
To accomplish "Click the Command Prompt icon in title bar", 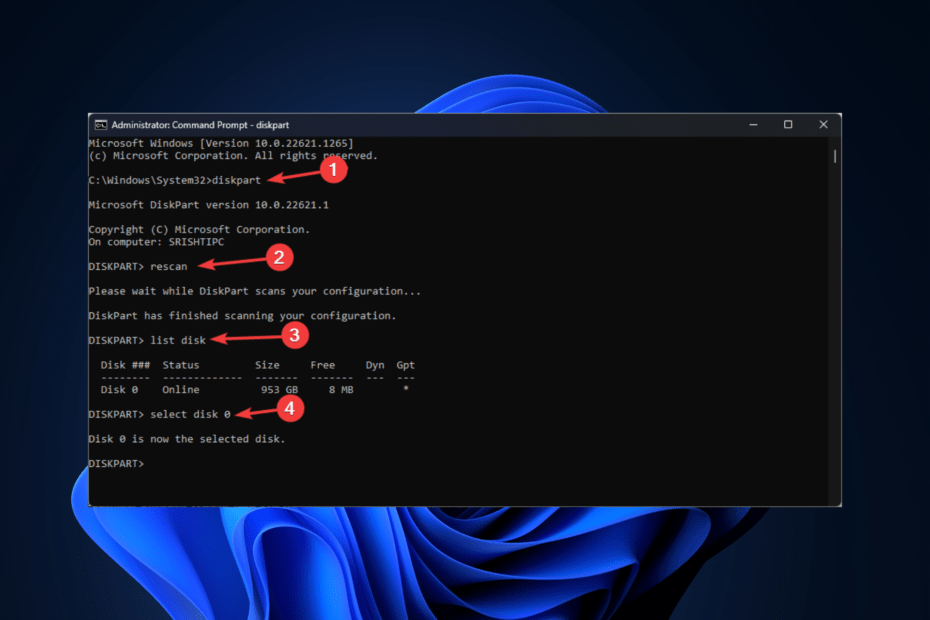I will tap(101, 125).
